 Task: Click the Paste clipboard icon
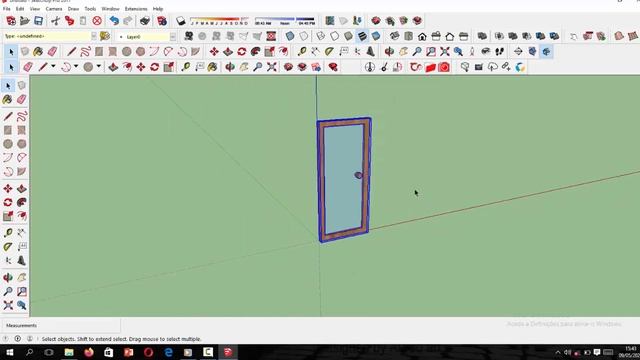click(x=83, y=21)
